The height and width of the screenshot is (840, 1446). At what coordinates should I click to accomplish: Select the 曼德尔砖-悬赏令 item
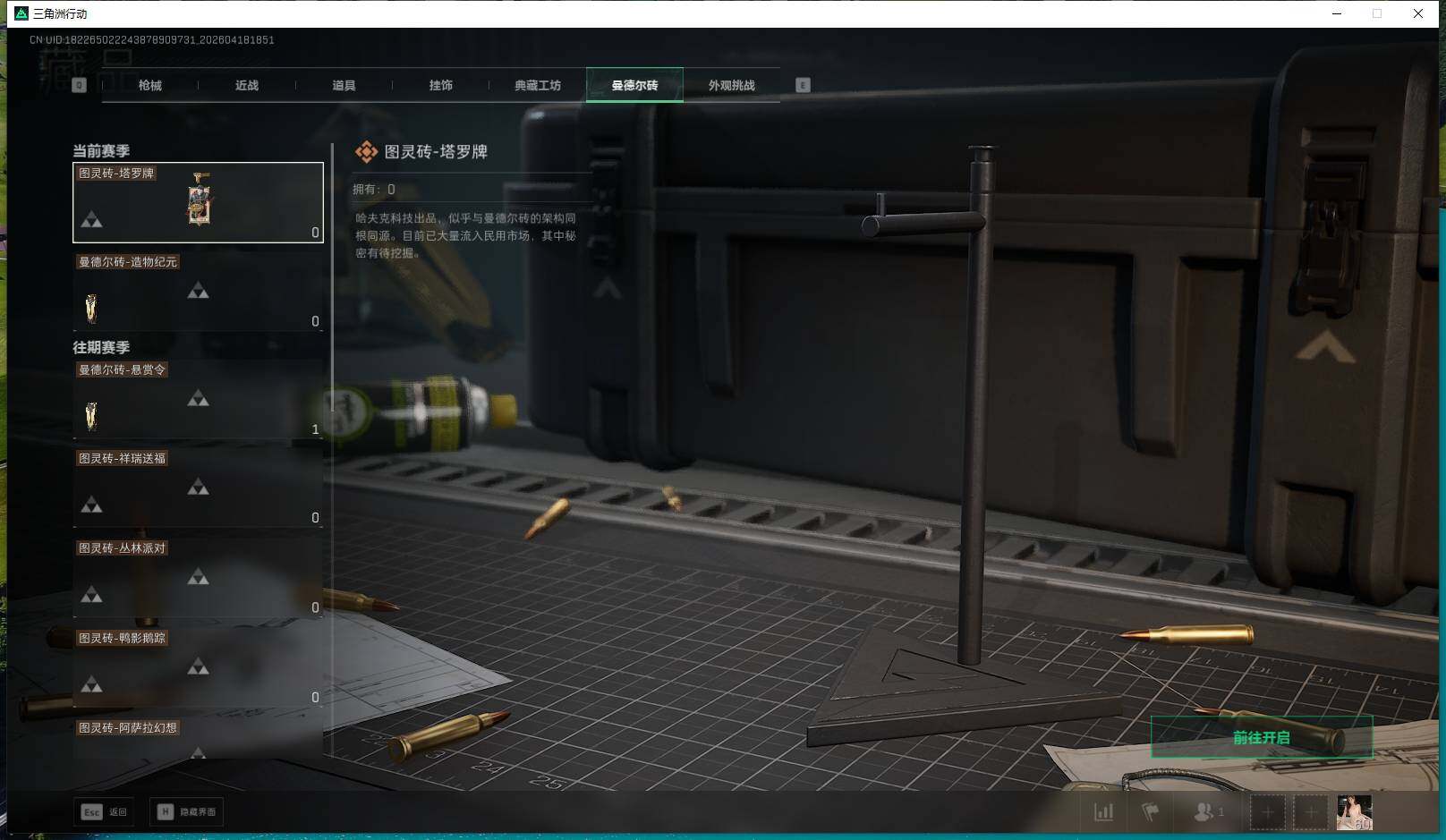[198, 400]
